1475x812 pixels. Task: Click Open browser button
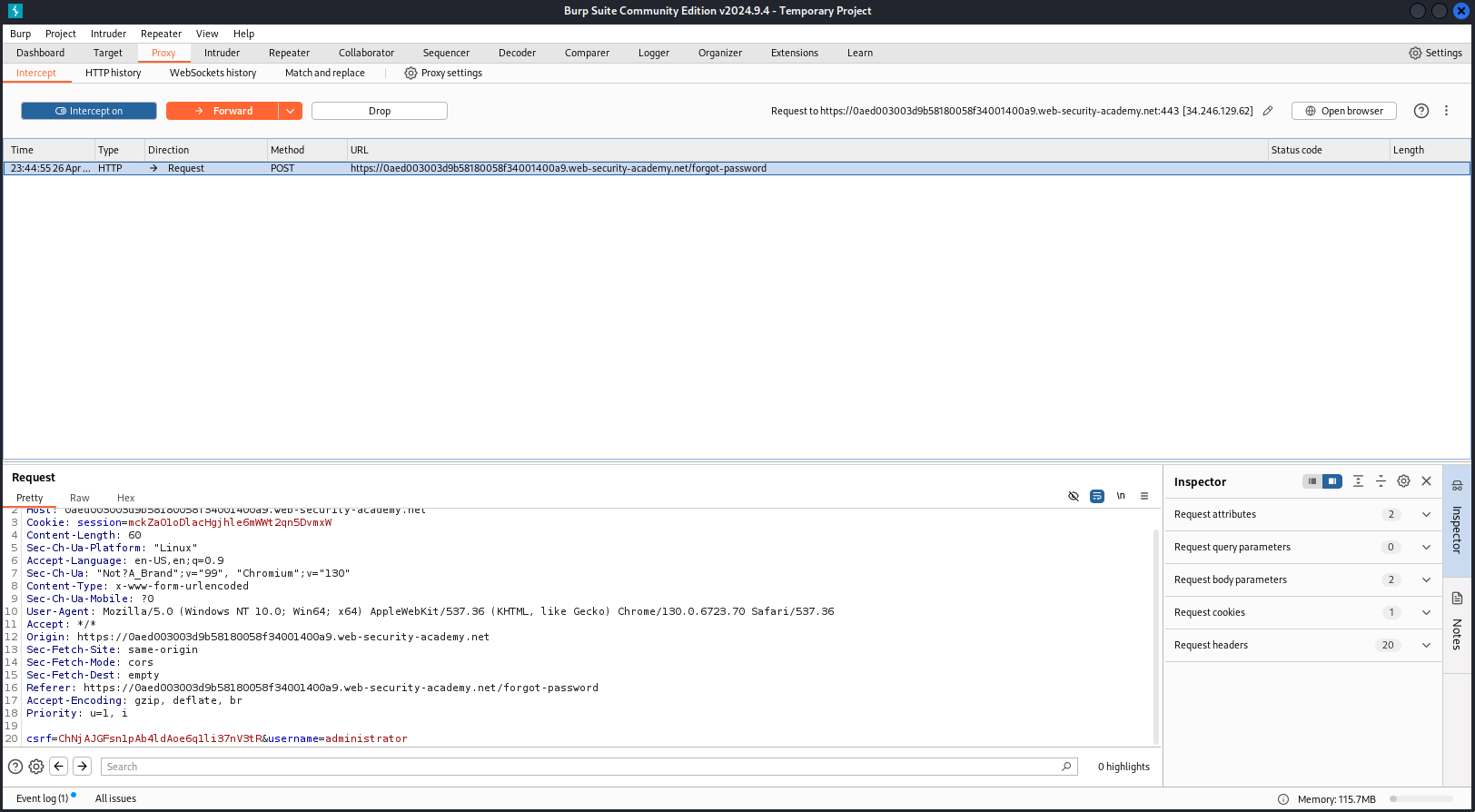[1344, 111]
